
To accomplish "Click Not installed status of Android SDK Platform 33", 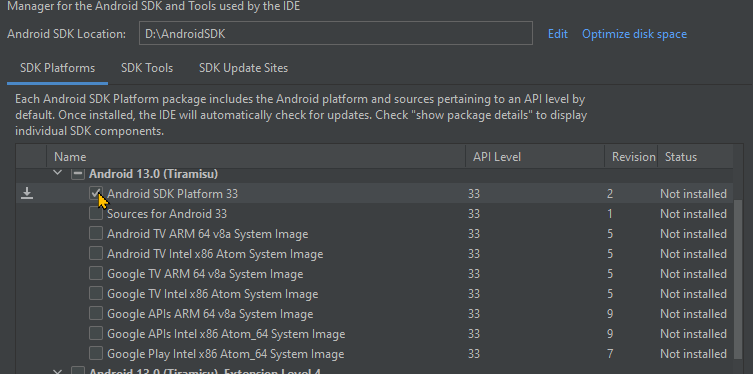I will pyautogui.click(x=693, y=194).
